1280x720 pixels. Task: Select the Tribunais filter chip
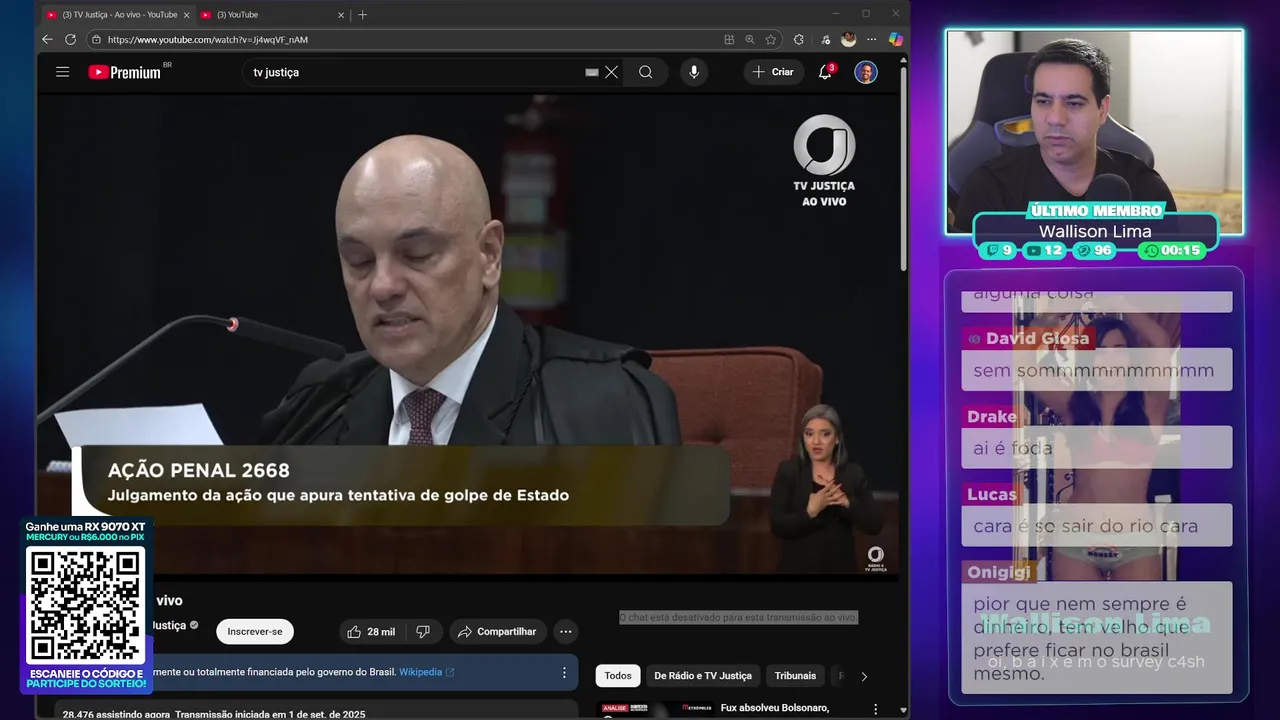pyautogui.click(x=795, y=676)
